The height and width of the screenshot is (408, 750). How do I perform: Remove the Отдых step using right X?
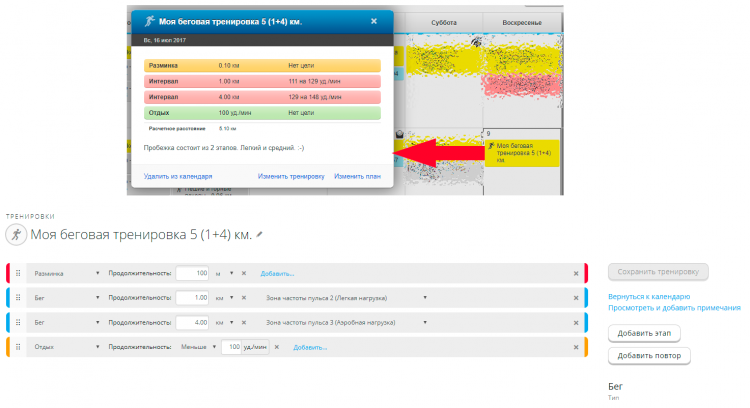coord(575,347)
